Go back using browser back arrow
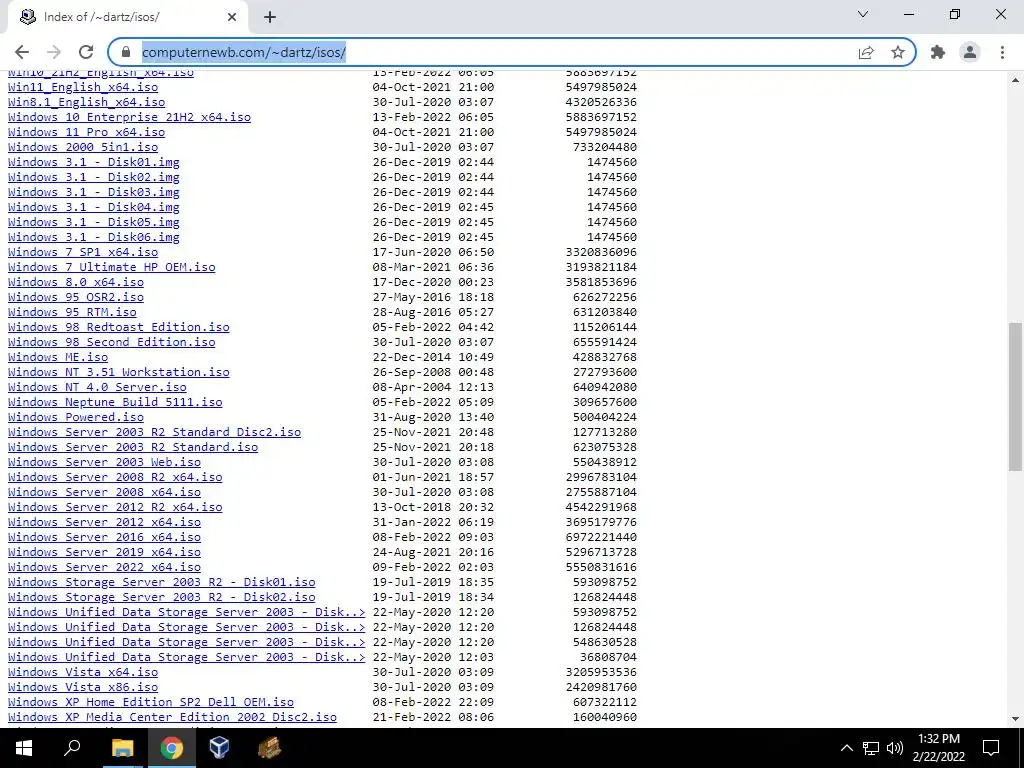Screen dimensions: 1024x768 coord(22,52)
